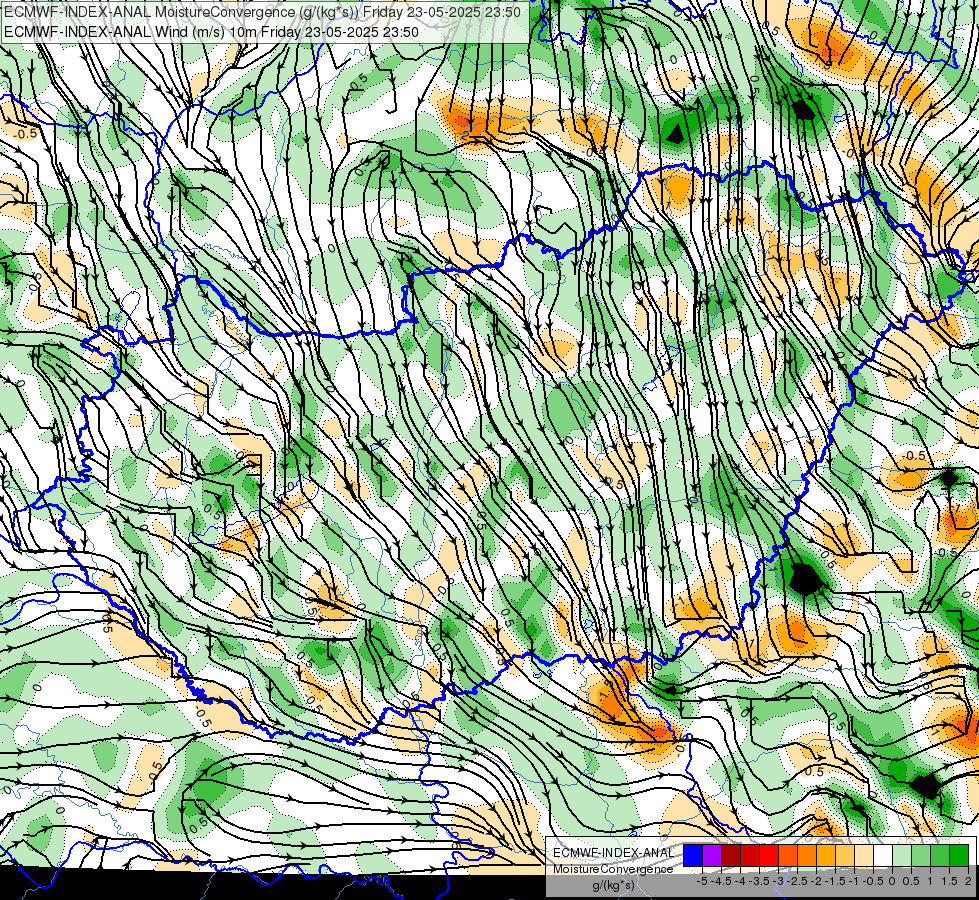Click the legend label MoistureConvergence
Screen dimensions: 979x900
[613, 869]
